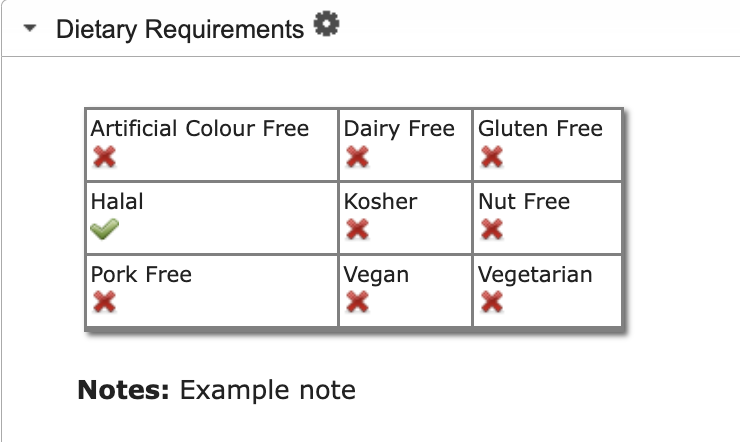
Task: Click the Pork Free label text
Action: tap(141, 274)
